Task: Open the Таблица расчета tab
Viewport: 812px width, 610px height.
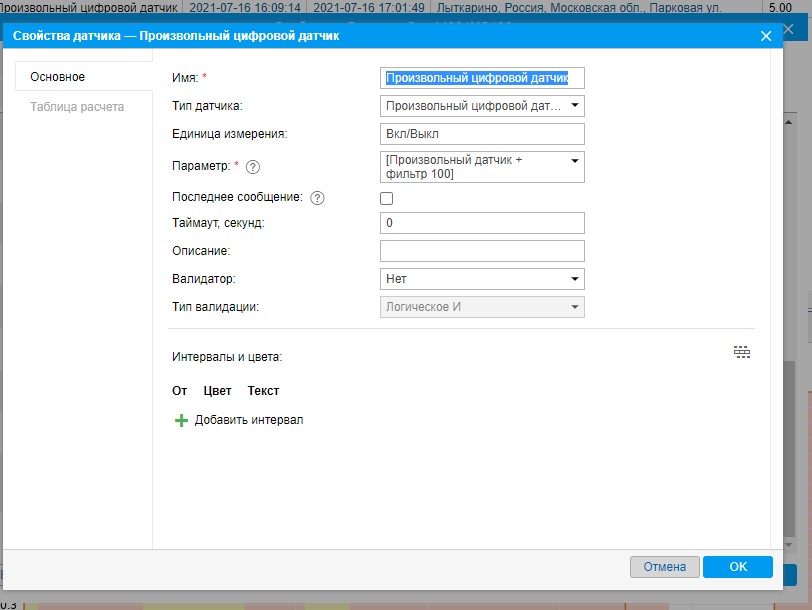Action: (x=77, y=107)
